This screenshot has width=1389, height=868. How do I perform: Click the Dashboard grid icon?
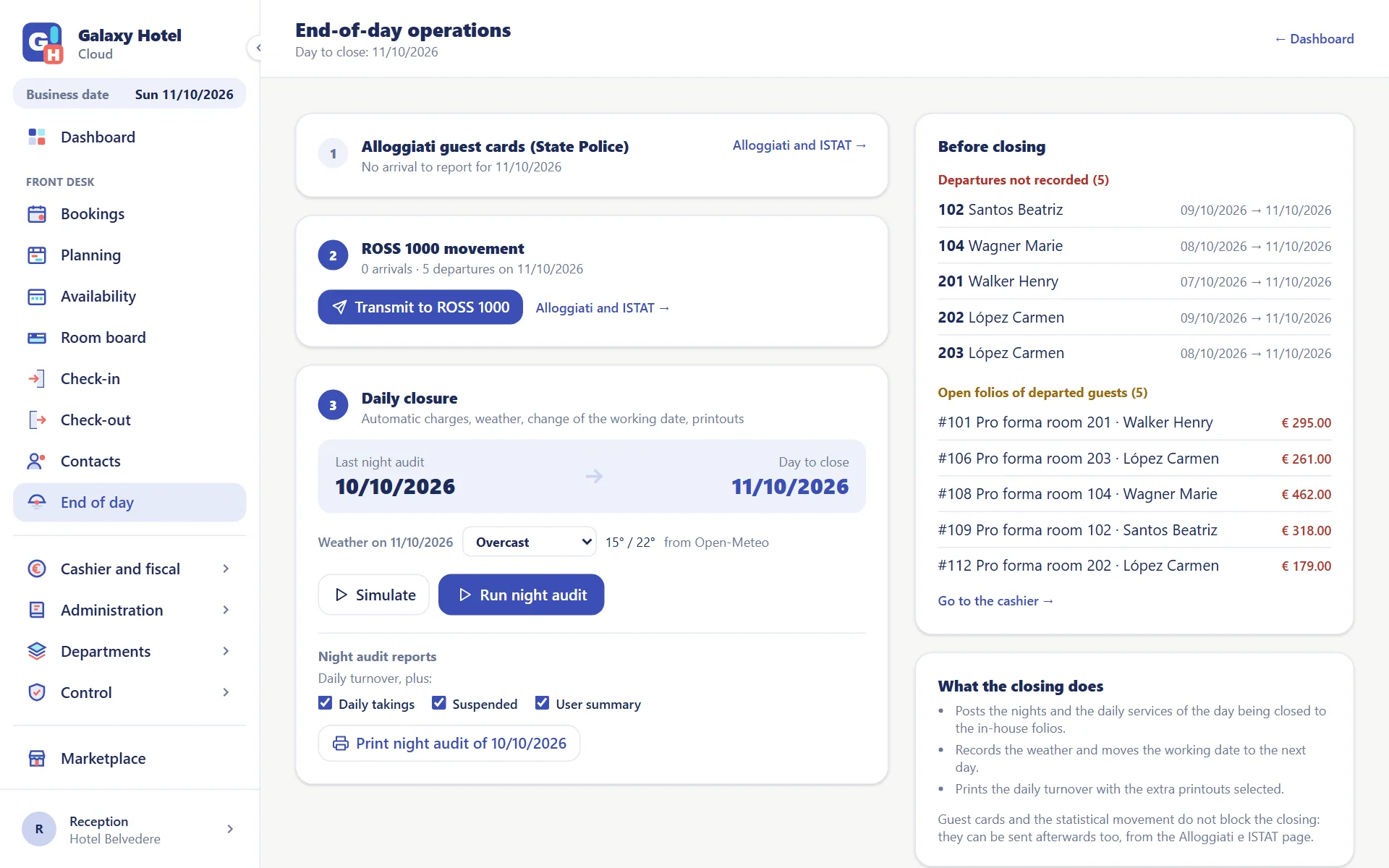(37, 137)
